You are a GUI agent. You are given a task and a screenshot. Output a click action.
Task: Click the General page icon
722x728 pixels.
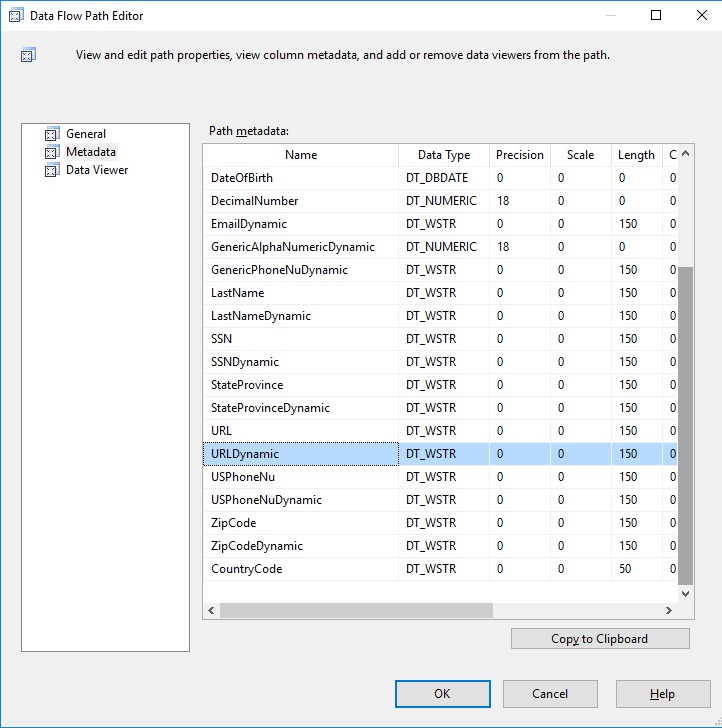point(52,134)
